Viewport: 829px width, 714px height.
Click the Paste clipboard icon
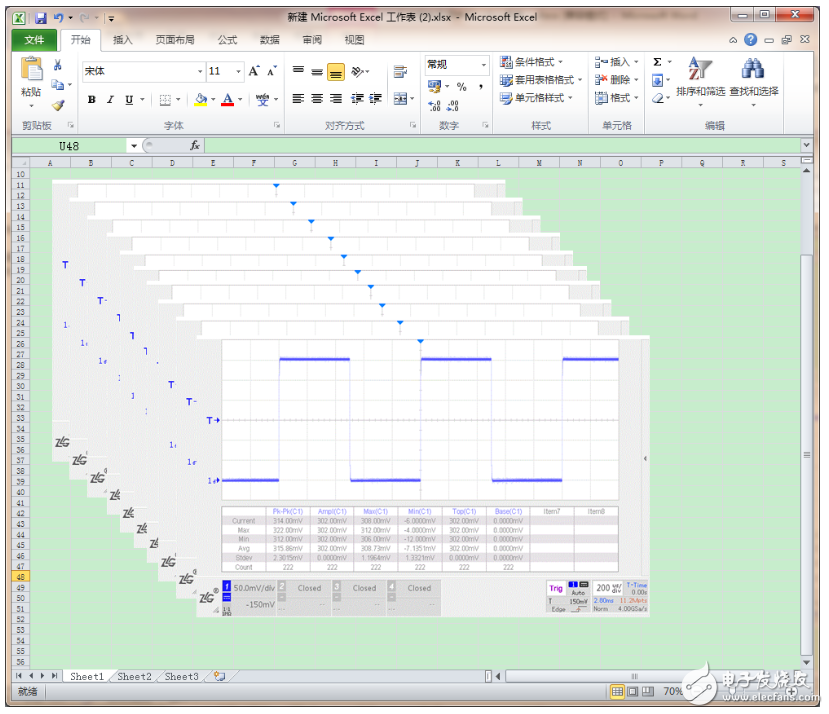pos(31,69)
